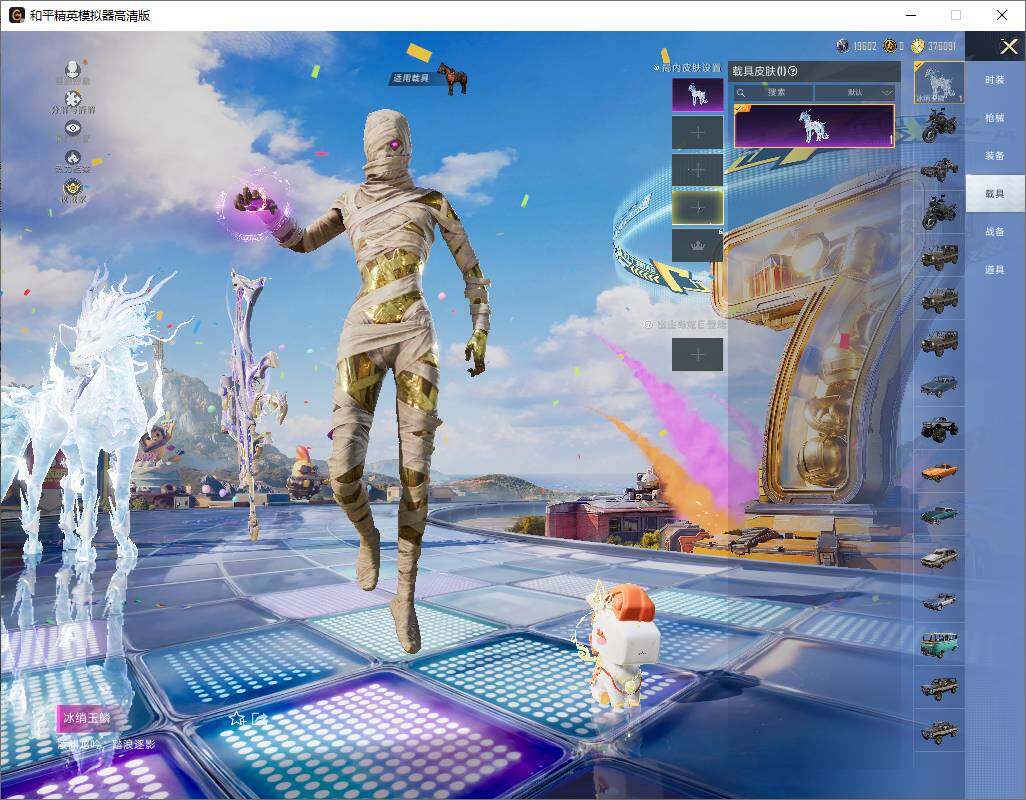
Task: Choose the orange convertible car
Action: pos(939,472)
